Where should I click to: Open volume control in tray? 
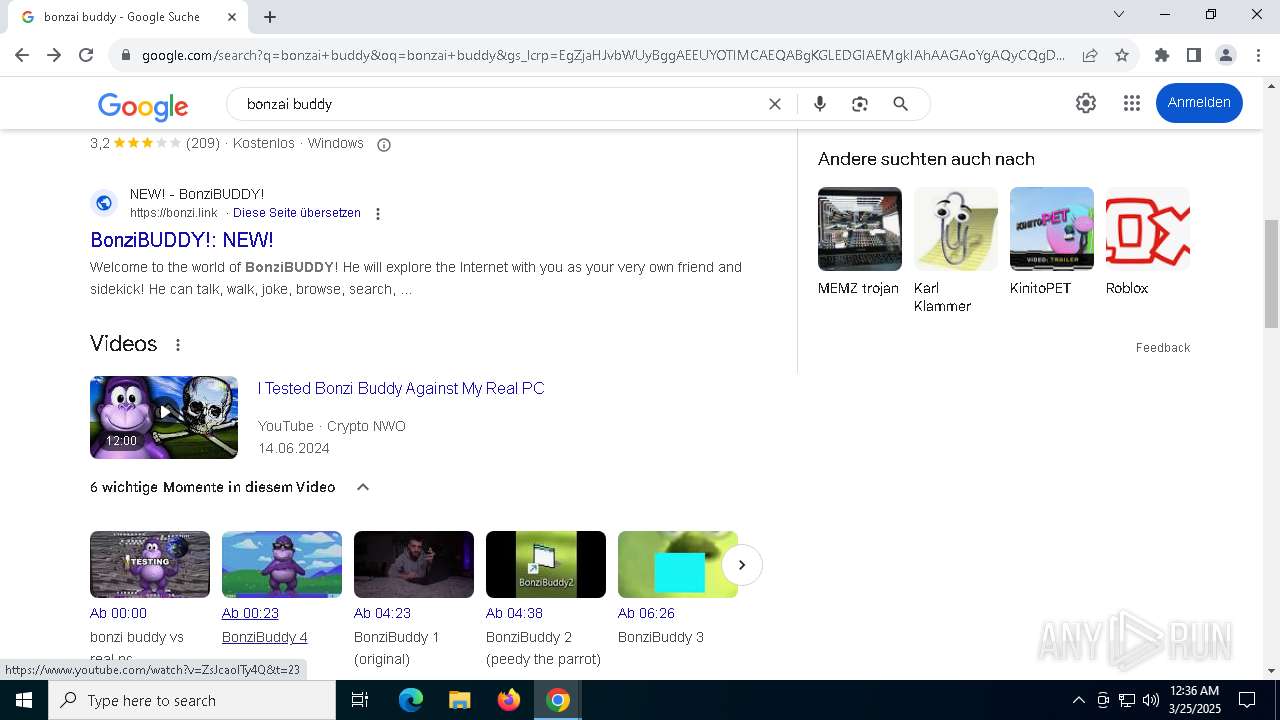[x=1151, y=700]
